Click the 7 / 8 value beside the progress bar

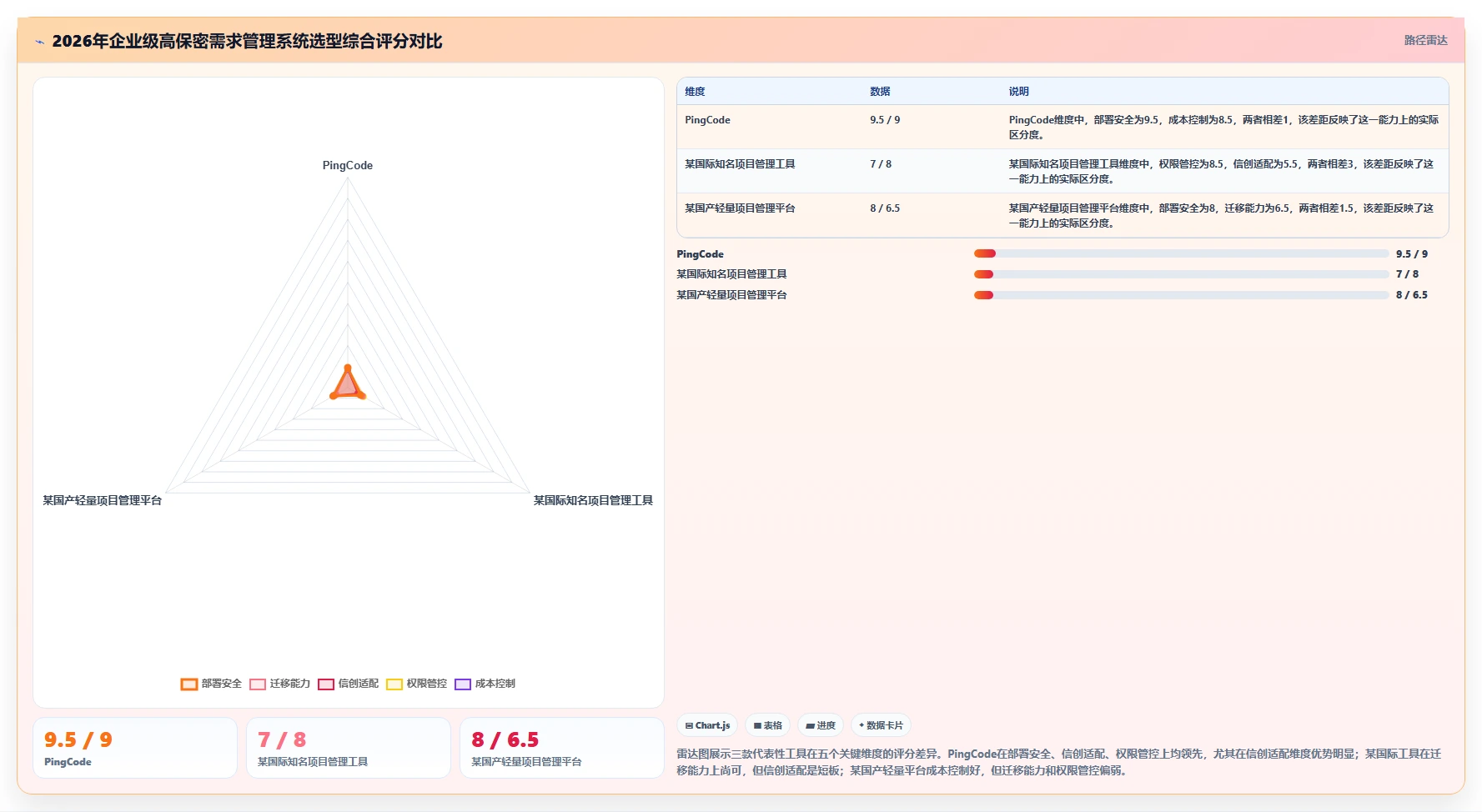pyautogui.click(x=1407, y=274)
